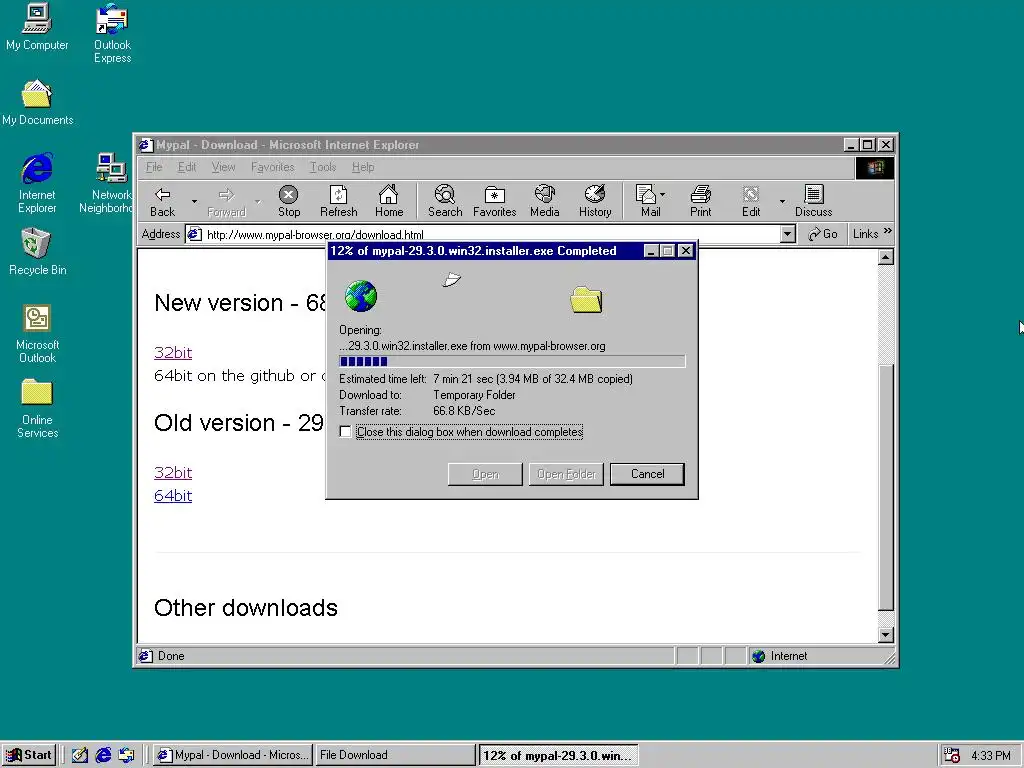Image resolution: width=1024 pixels, height=768 pixels.
Task: Click the globe icon in download dialog
Action: (360, 296)
